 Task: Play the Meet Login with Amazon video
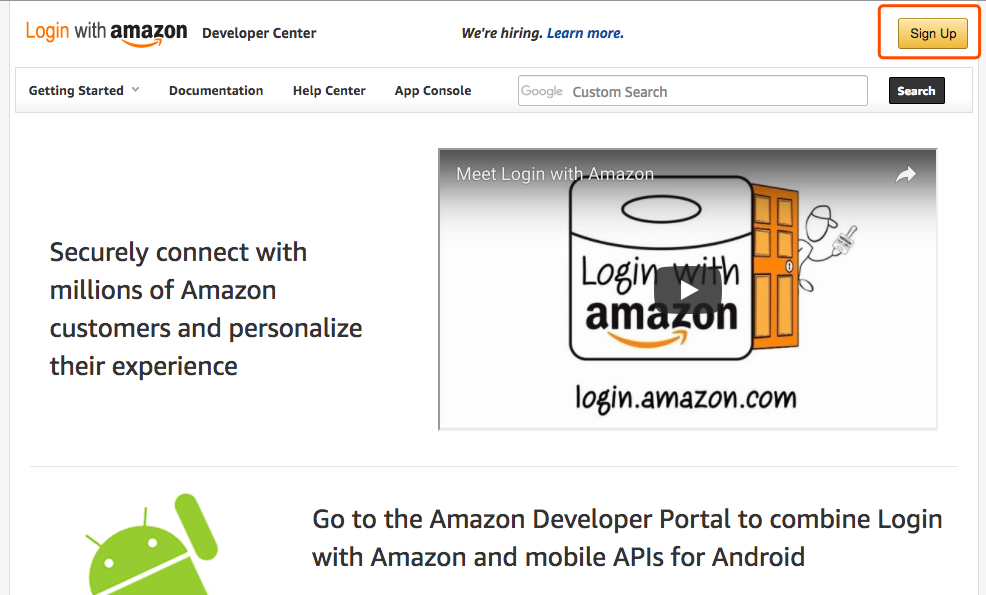click(687, 290)
